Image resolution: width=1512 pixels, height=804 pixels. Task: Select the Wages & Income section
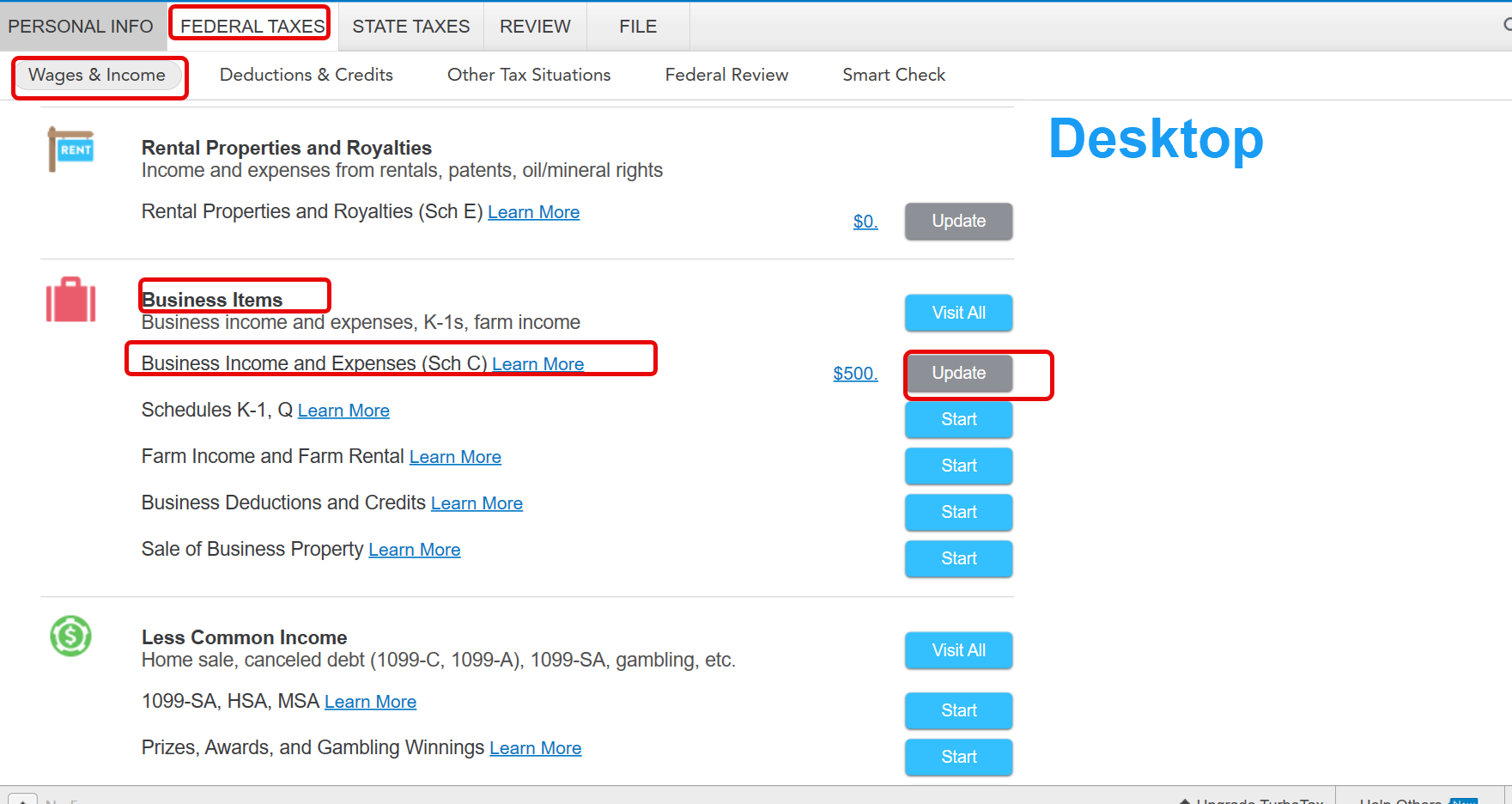pyautogui.click(x=97, y=75)
